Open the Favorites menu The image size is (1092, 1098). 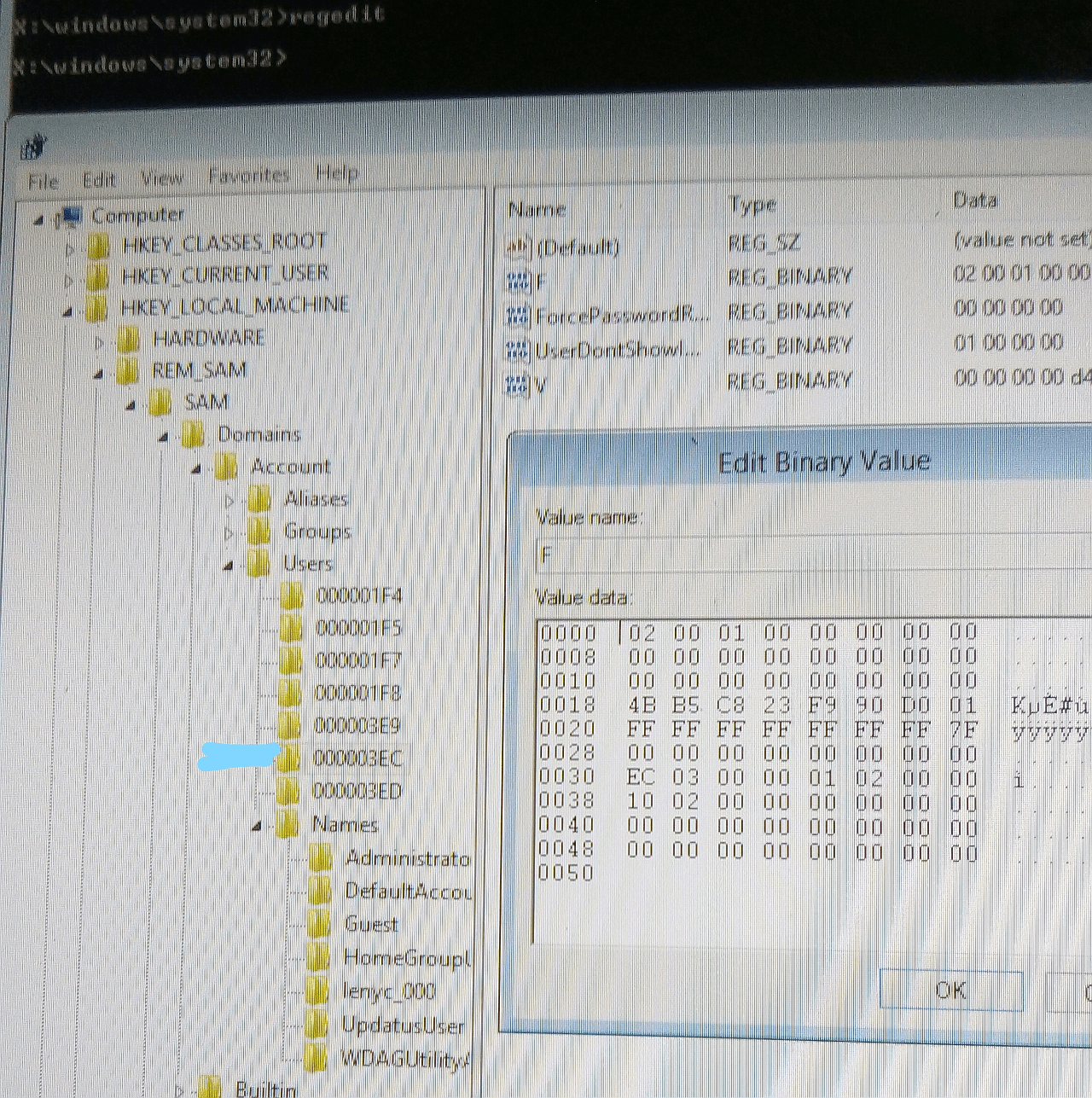[249, 175]
